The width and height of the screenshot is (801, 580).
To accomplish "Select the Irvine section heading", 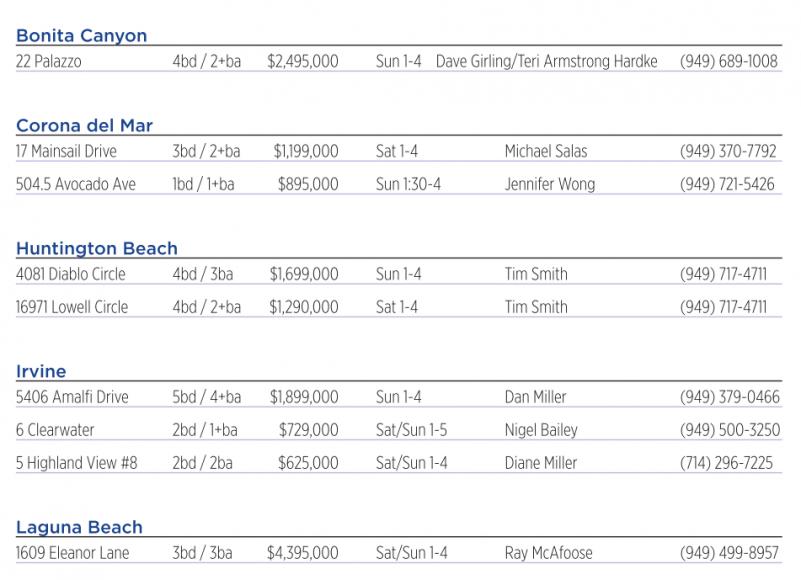I will [x=41, y=372].
